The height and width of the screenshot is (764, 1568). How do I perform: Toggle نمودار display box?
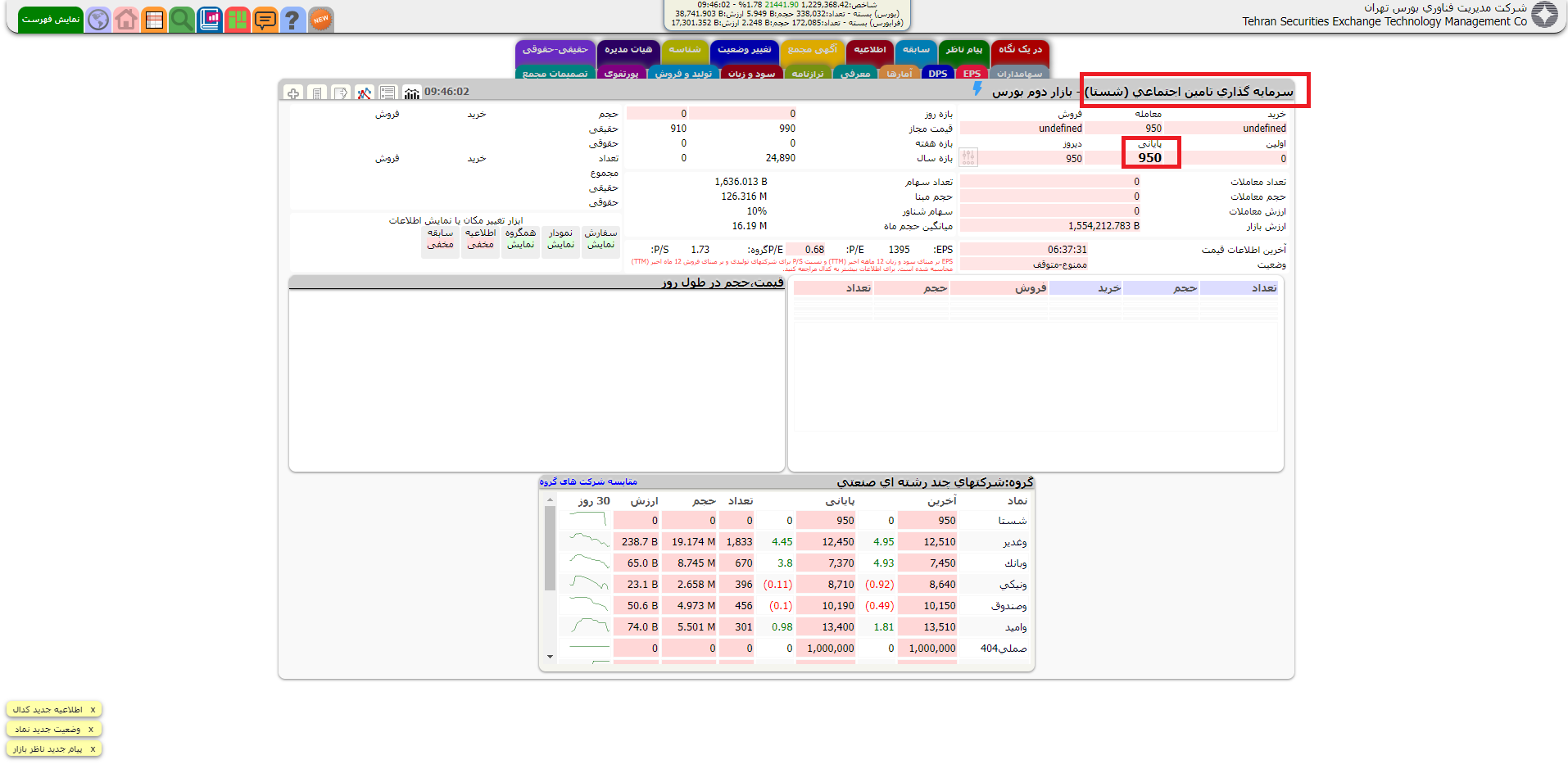click(561, 242)
